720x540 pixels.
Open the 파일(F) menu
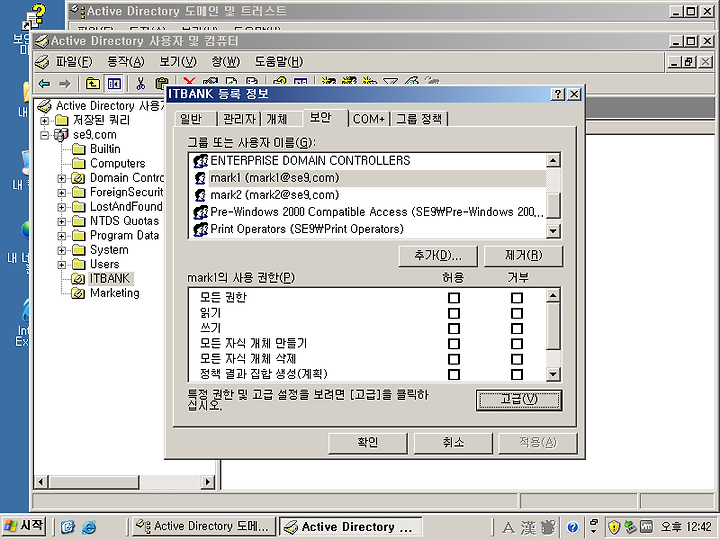(x=74, y=62)
